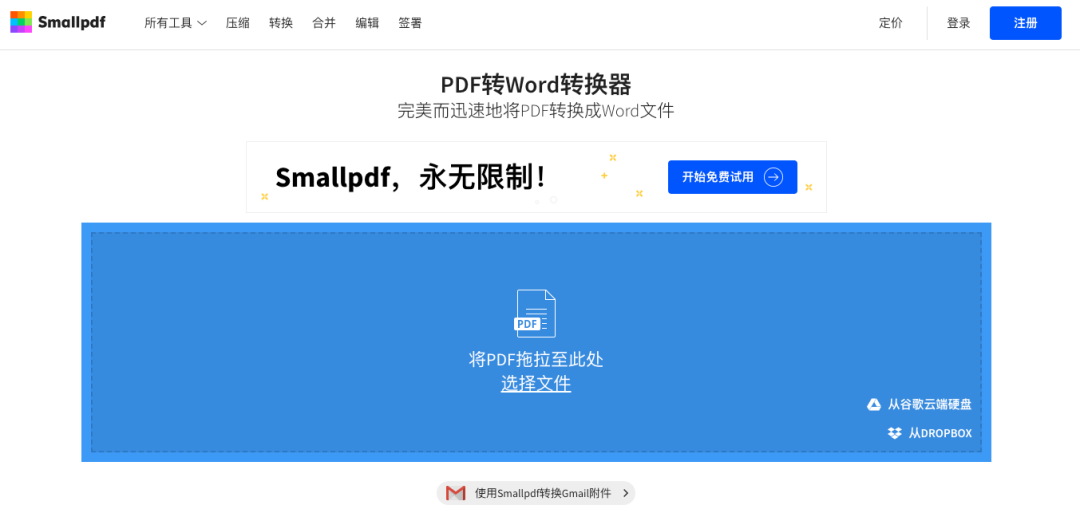Open 使用Smallpdf转换Gmail附件 link

(x=536, y=493)
